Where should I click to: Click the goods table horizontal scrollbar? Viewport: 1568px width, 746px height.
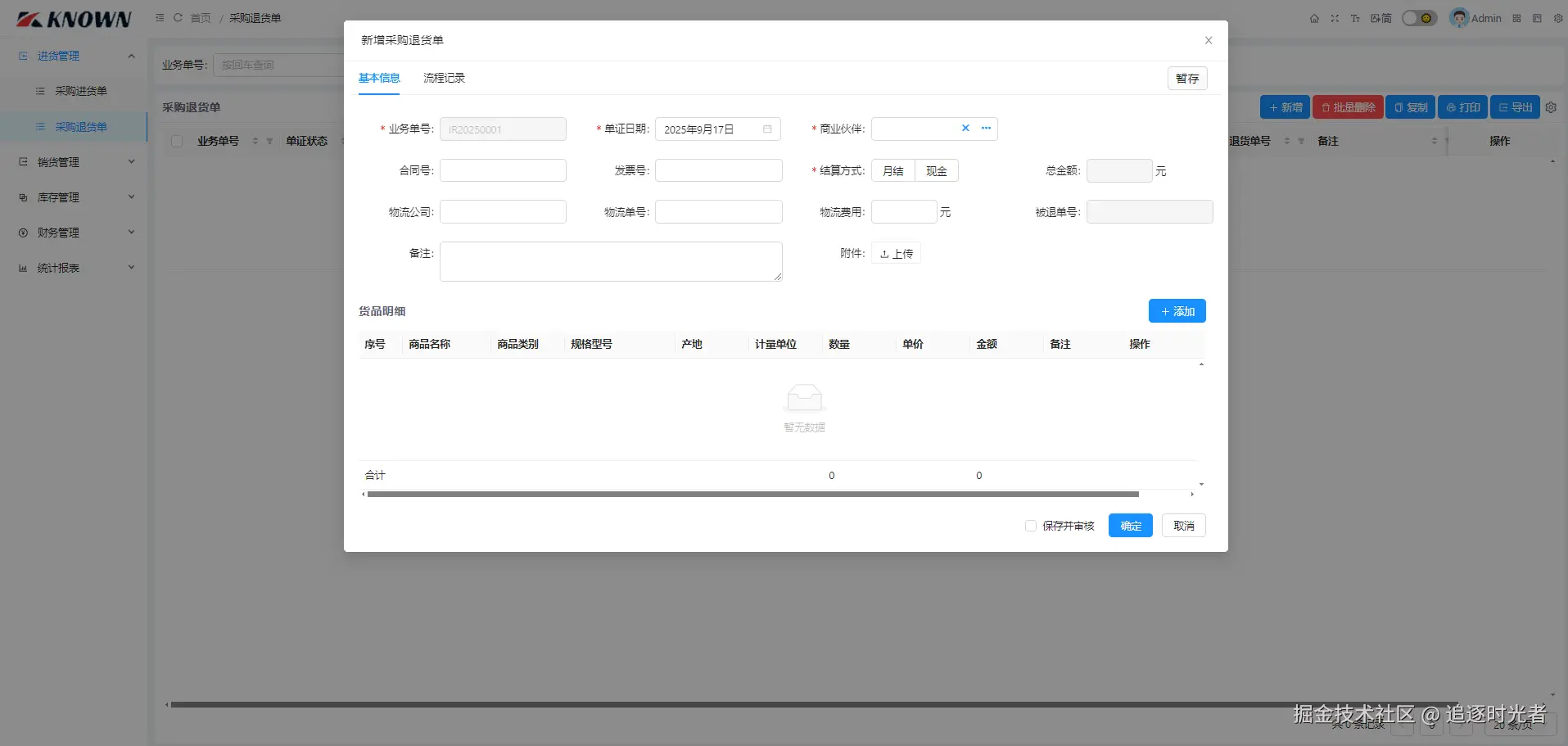[752, 495]
